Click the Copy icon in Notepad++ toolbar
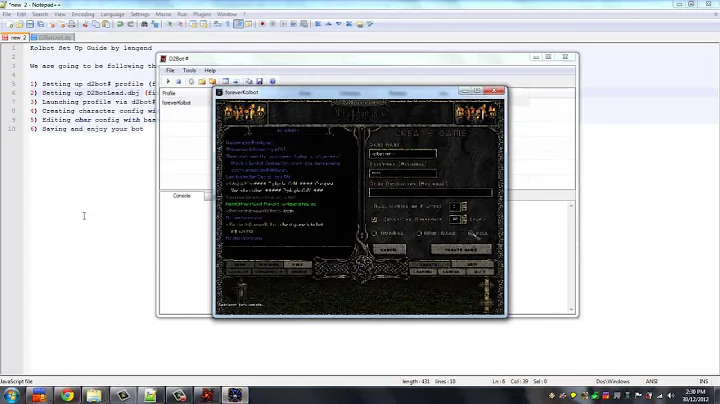 coord(96,24)
